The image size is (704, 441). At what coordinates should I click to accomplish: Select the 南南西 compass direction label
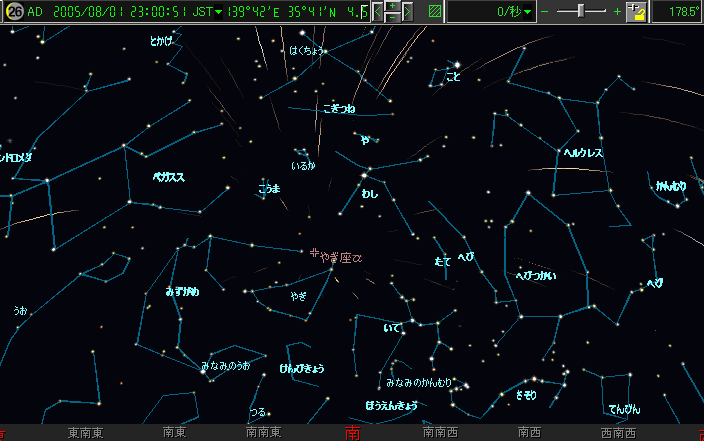(x=440, y=434)
